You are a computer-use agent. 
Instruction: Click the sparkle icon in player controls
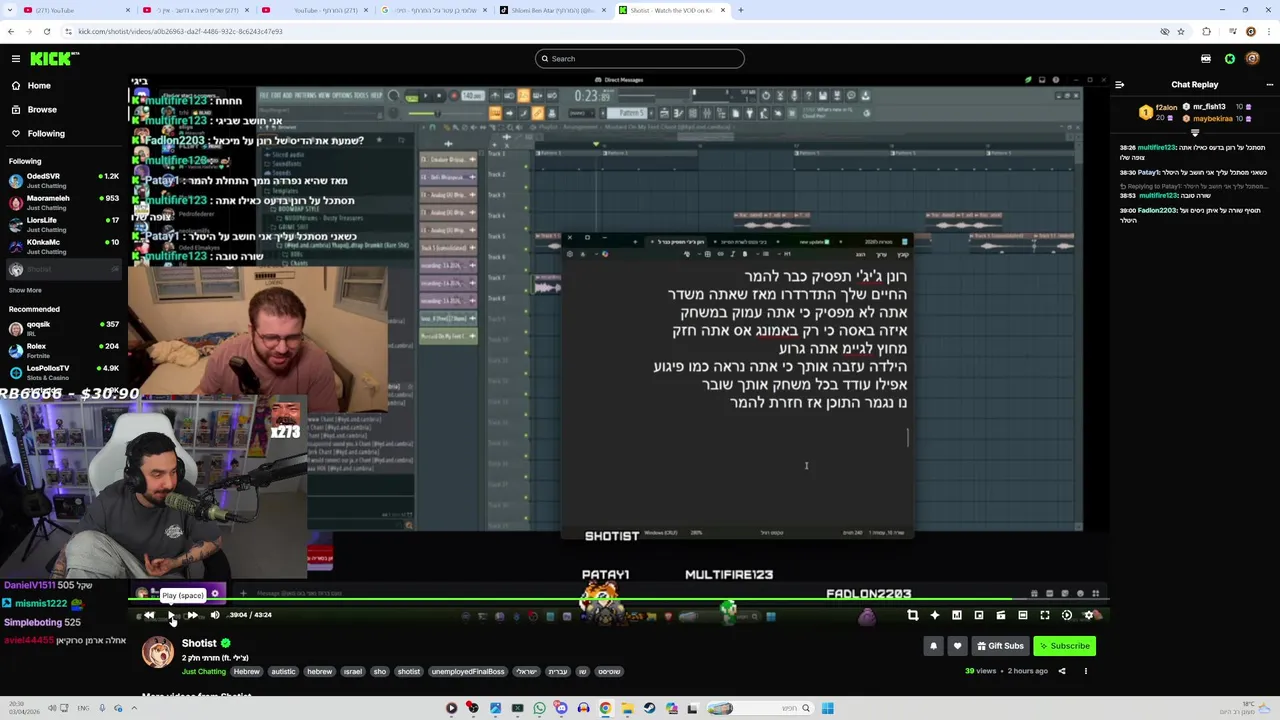point(934,615)
